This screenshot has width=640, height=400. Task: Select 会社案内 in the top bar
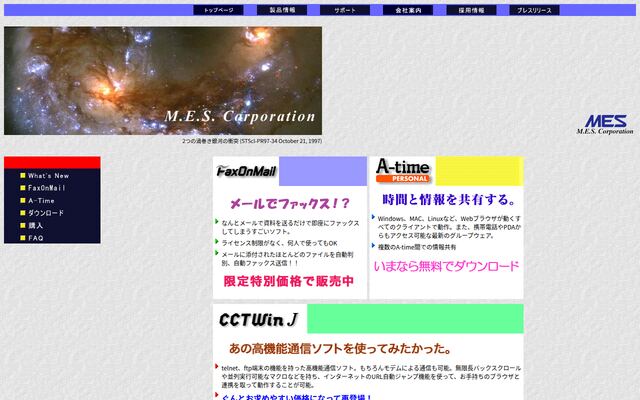pyautogui.click(x=408, y=10)
